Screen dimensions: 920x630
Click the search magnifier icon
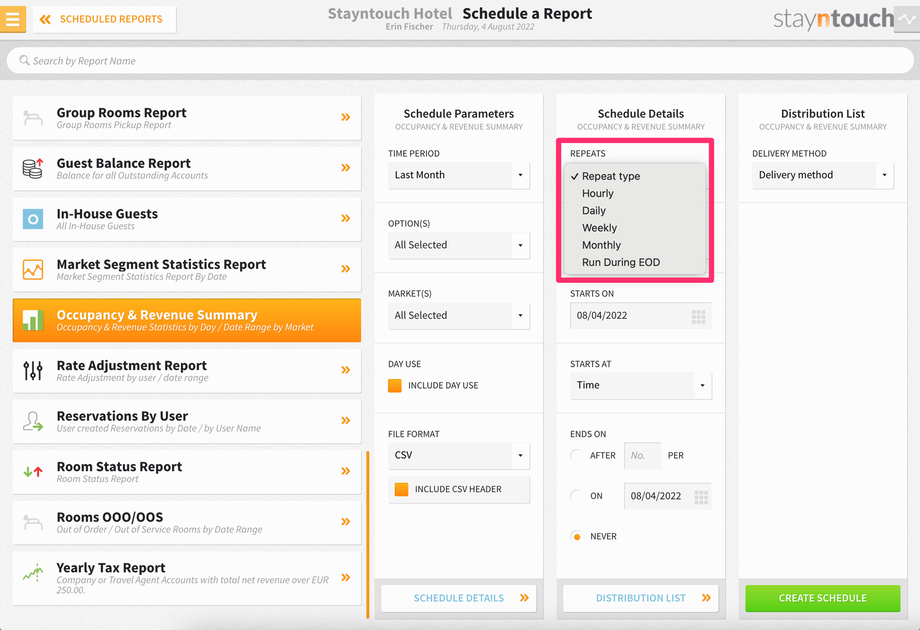[x=24, y=60]
